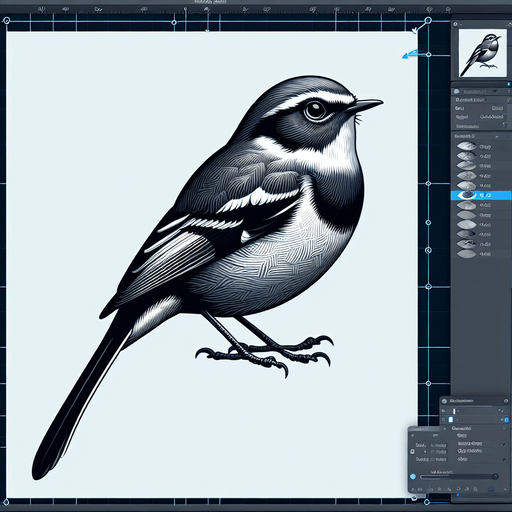Click the blue arrow marker beside the canvas
This screenshot has height=512, width=512.
point(410,54)
